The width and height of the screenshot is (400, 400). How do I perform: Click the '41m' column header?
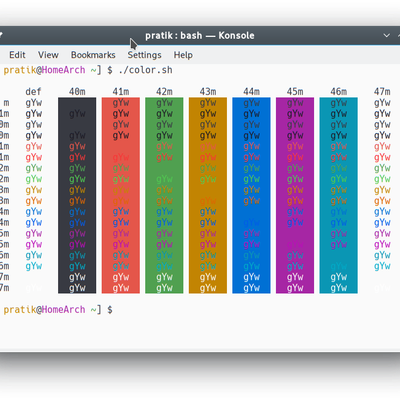121,91
